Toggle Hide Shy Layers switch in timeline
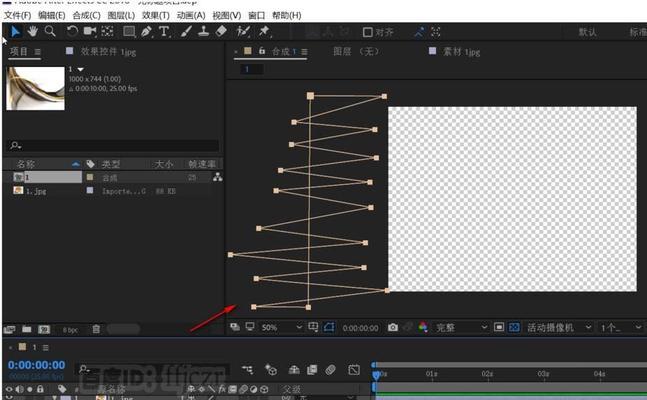The height and width of the screenshot is (400, 647). pyautogui.click(x=294, y=369)
